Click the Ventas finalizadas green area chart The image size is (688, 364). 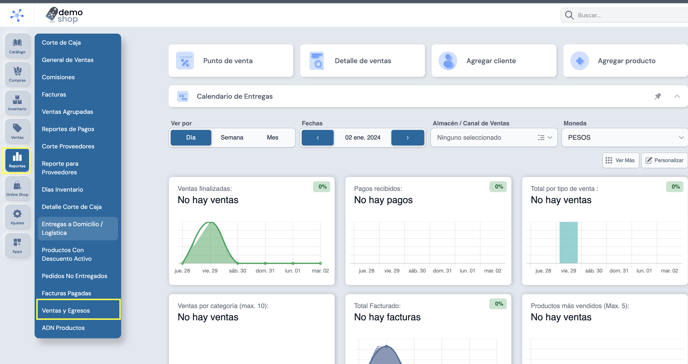click(x=210, y=243)
